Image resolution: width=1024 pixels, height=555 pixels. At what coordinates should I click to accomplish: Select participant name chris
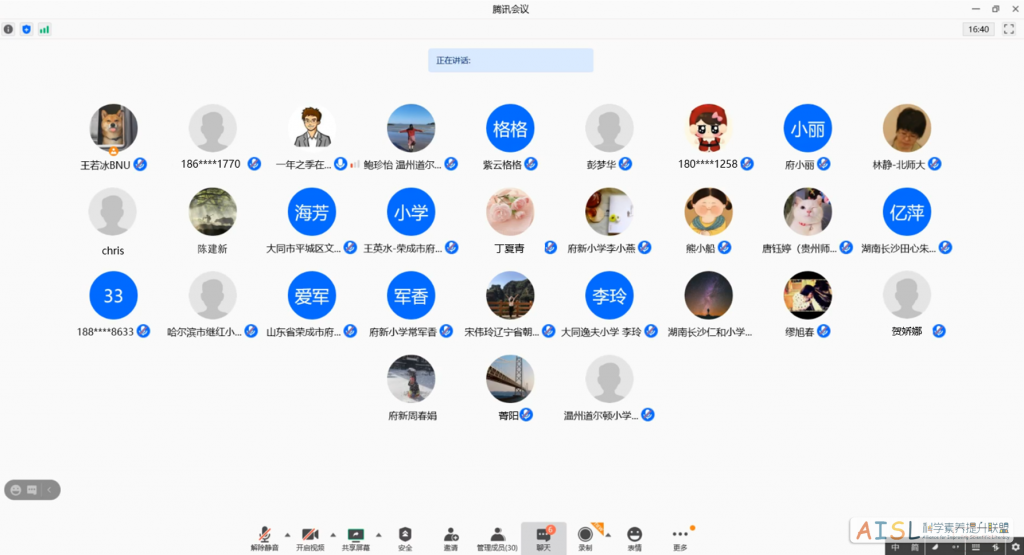(x=112, y=250)
